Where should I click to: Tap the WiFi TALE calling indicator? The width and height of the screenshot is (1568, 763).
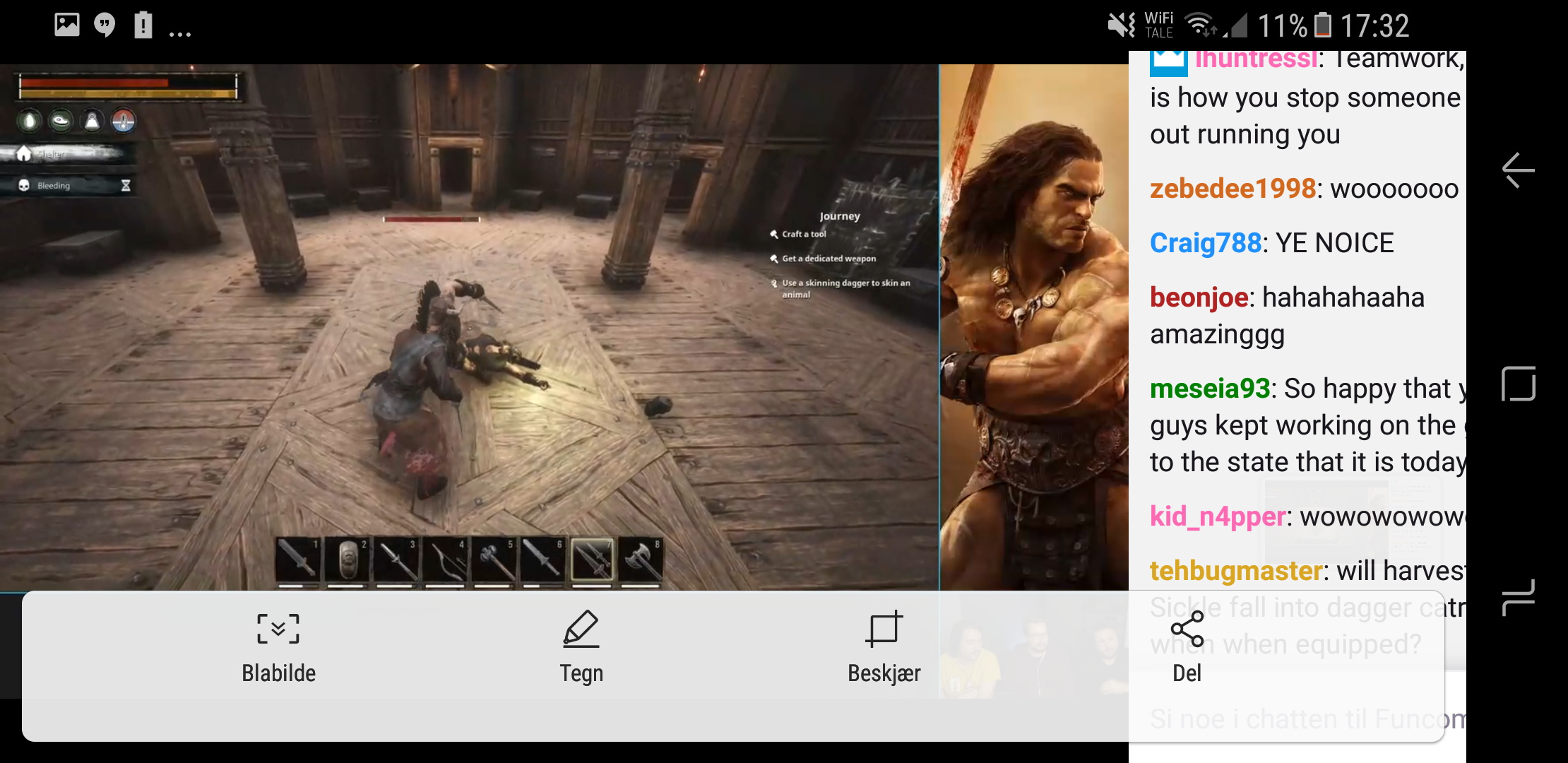[x=1159, y=25]
